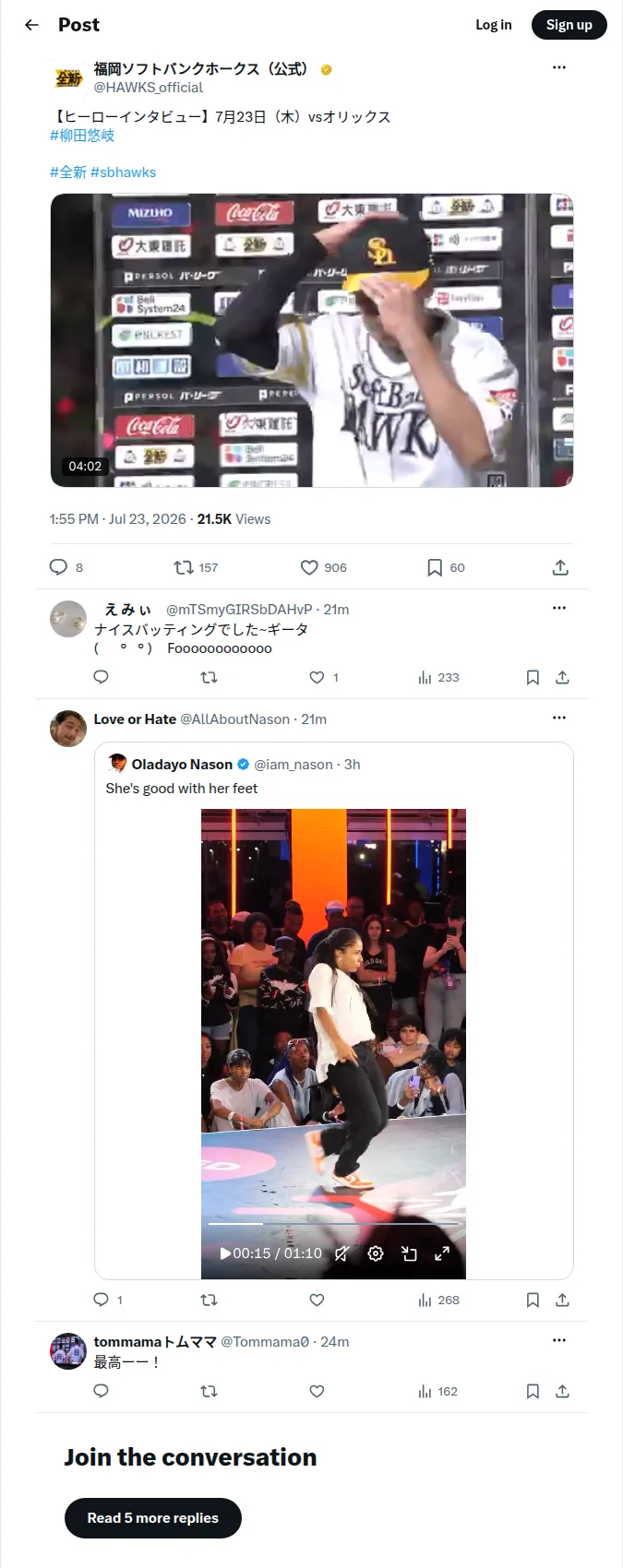Bookmark the main post with 60 bookmarks
This screenshot has width=623, height=1568.
click(435, 567)
